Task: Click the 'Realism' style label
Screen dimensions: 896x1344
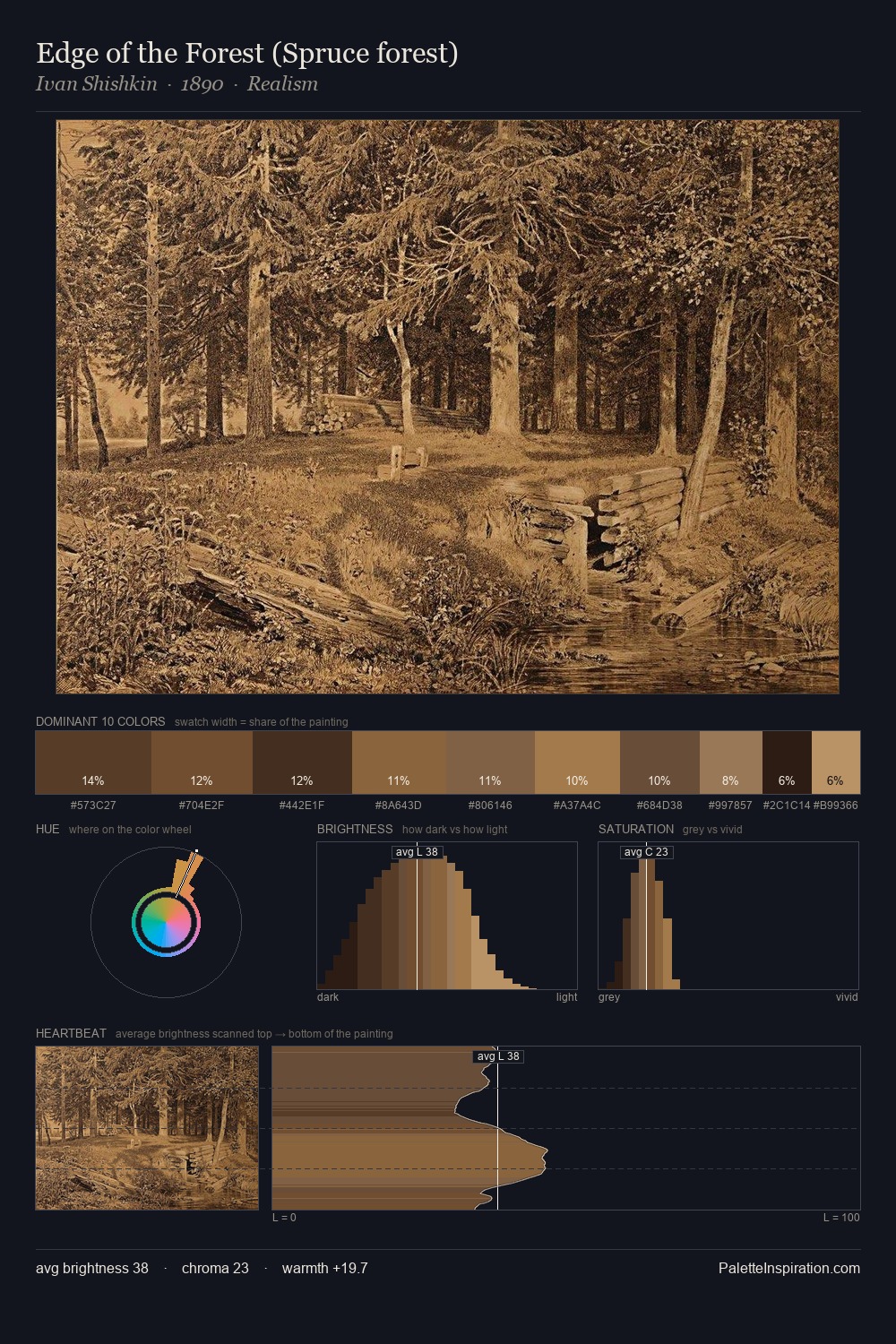Action: pos(282,84)
